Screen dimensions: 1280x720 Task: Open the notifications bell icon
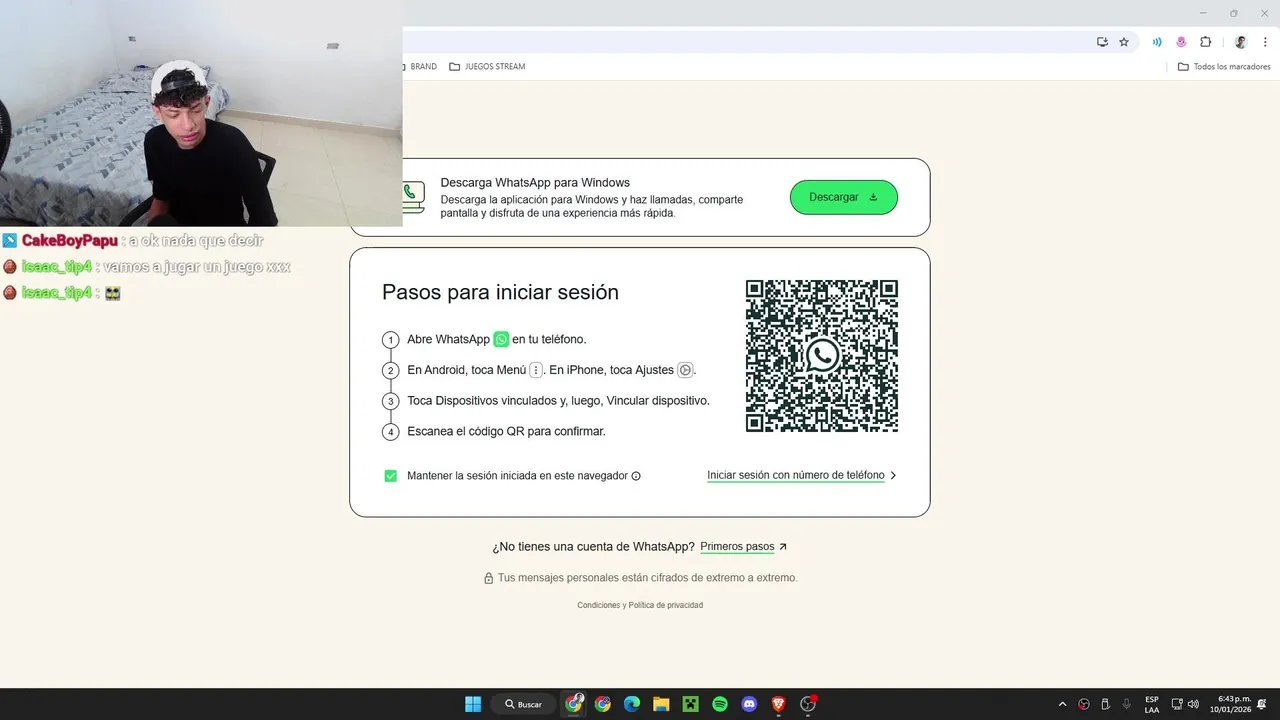point(1262,704)
